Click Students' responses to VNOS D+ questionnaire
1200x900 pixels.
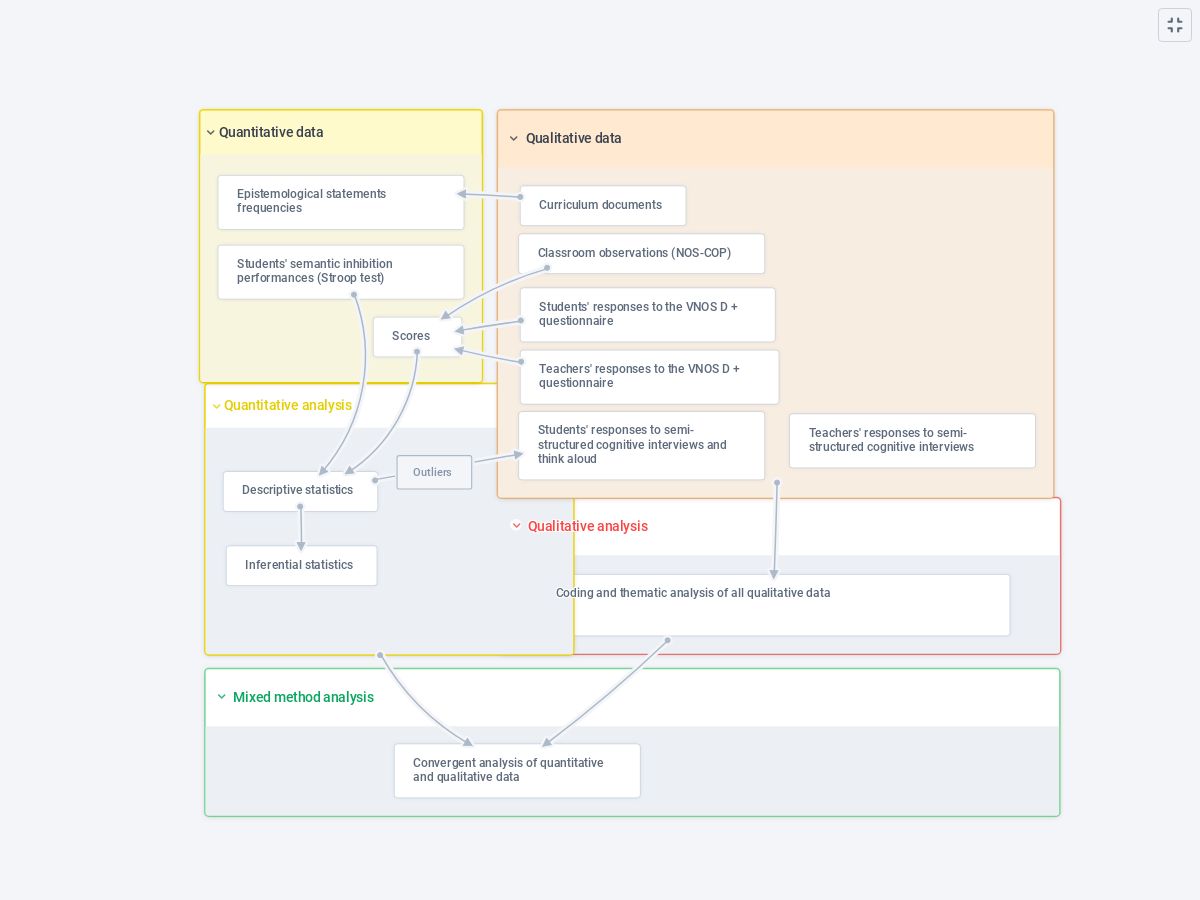pyautogui.click(x=648, y=314)
